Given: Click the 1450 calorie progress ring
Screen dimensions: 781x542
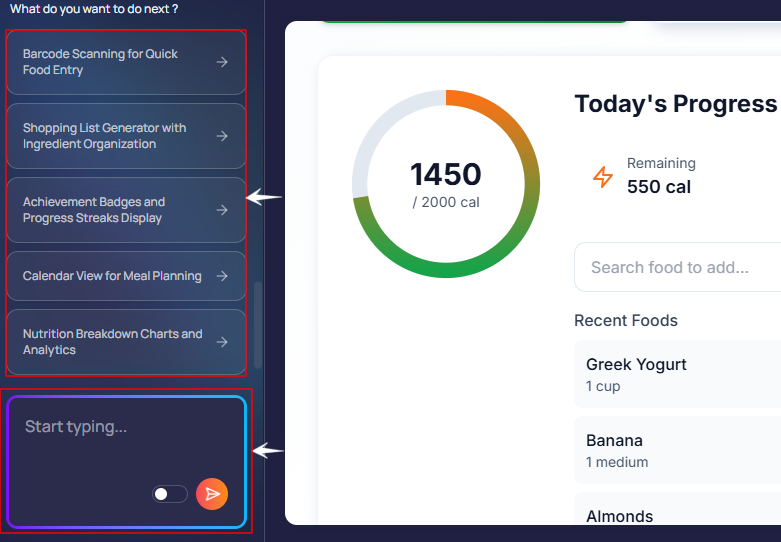Looking at the screenshot, I should click(x=446, y=184).
